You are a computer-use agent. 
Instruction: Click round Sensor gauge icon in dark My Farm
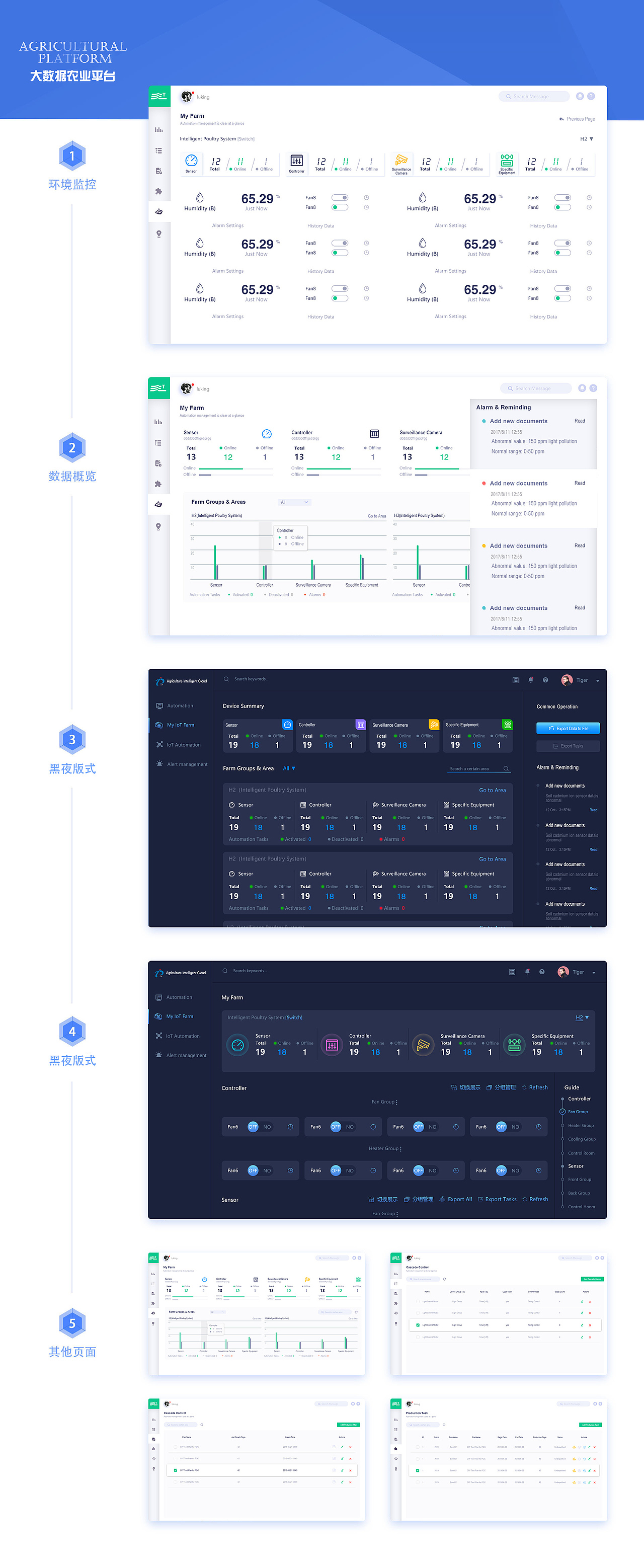[x=238, y=1045]
